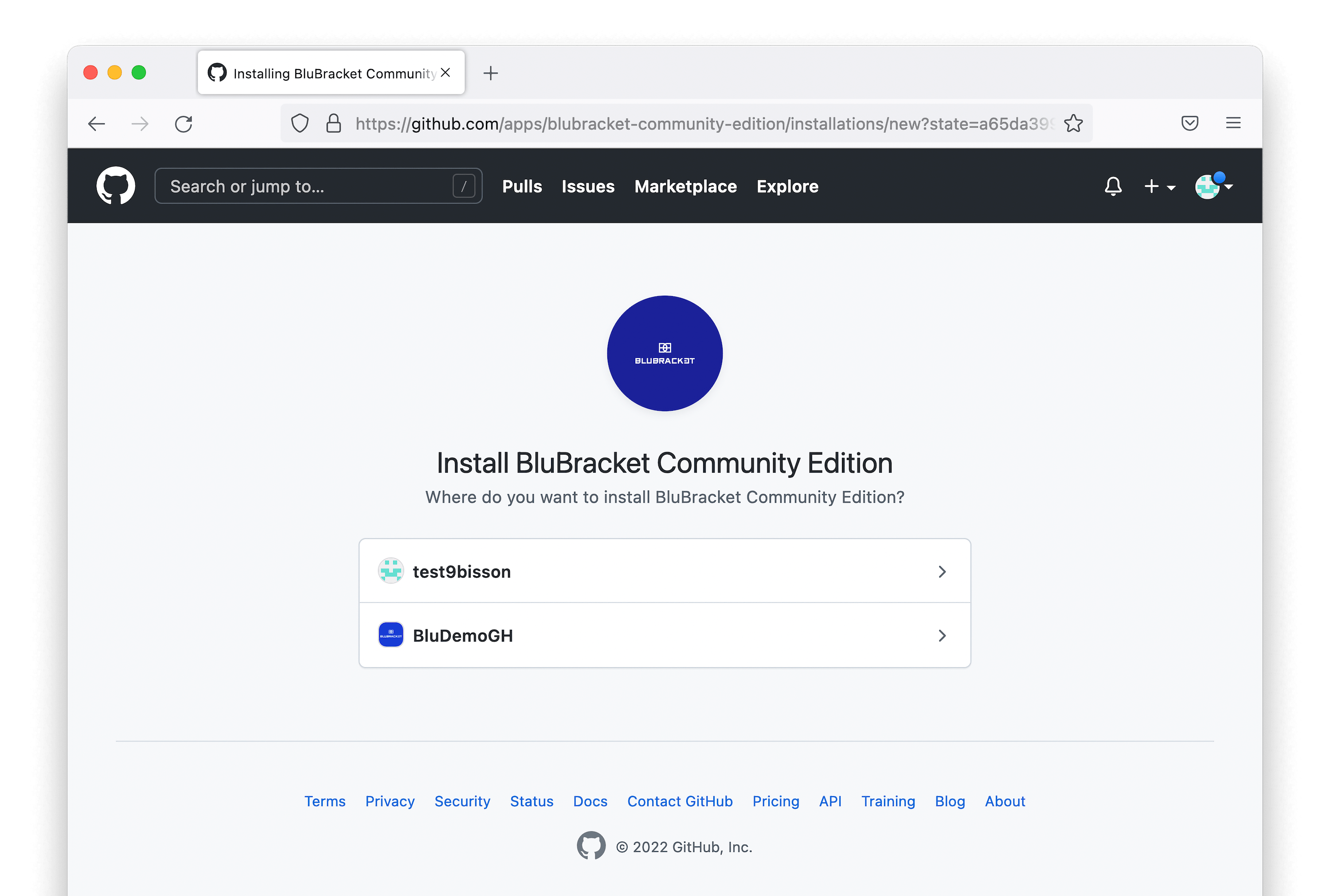Click the GitHub Octocat logo in header
Image resolution: width=1330 pixels, height=896 pixels.
pos(115,186)
